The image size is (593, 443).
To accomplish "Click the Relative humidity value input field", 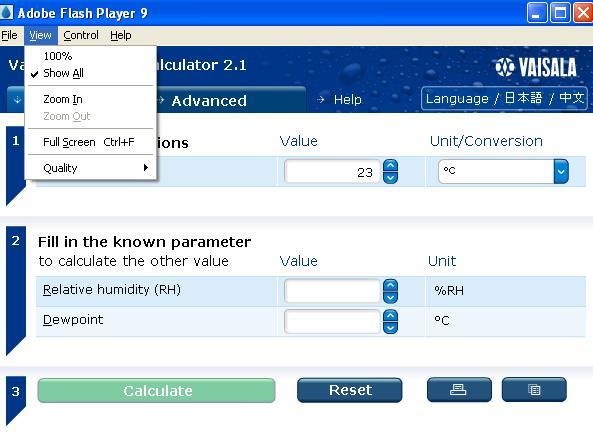I will [332, 291].
